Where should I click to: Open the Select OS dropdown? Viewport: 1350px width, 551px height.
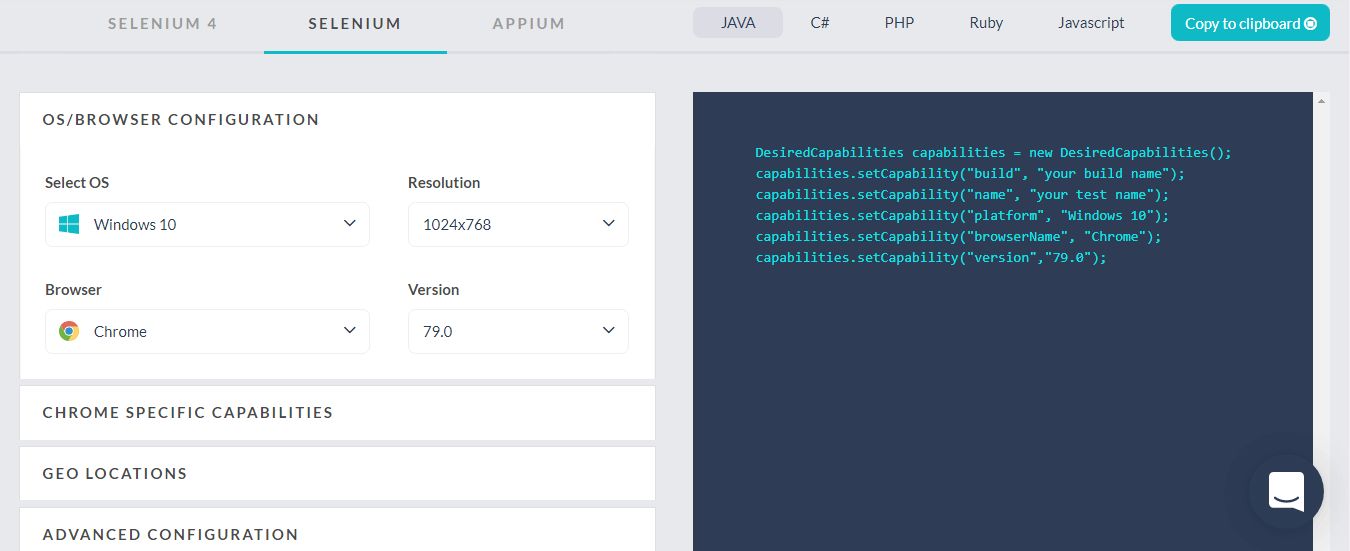pyautogui.click(x=207, y=225)
